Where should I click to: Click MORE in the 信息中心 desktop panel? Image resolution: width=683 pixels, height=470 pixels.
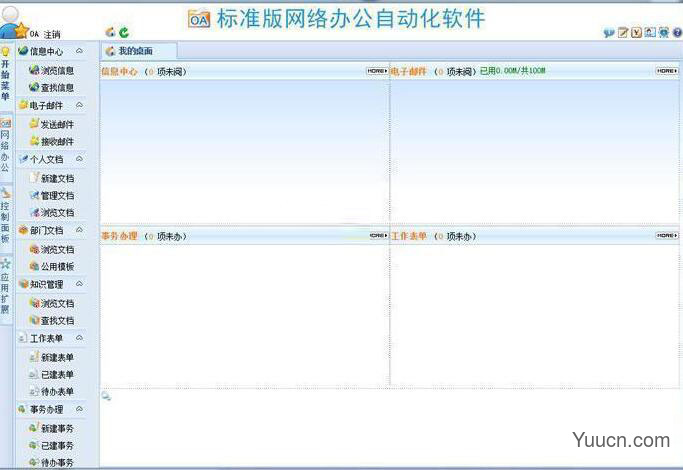coord(377,71)
